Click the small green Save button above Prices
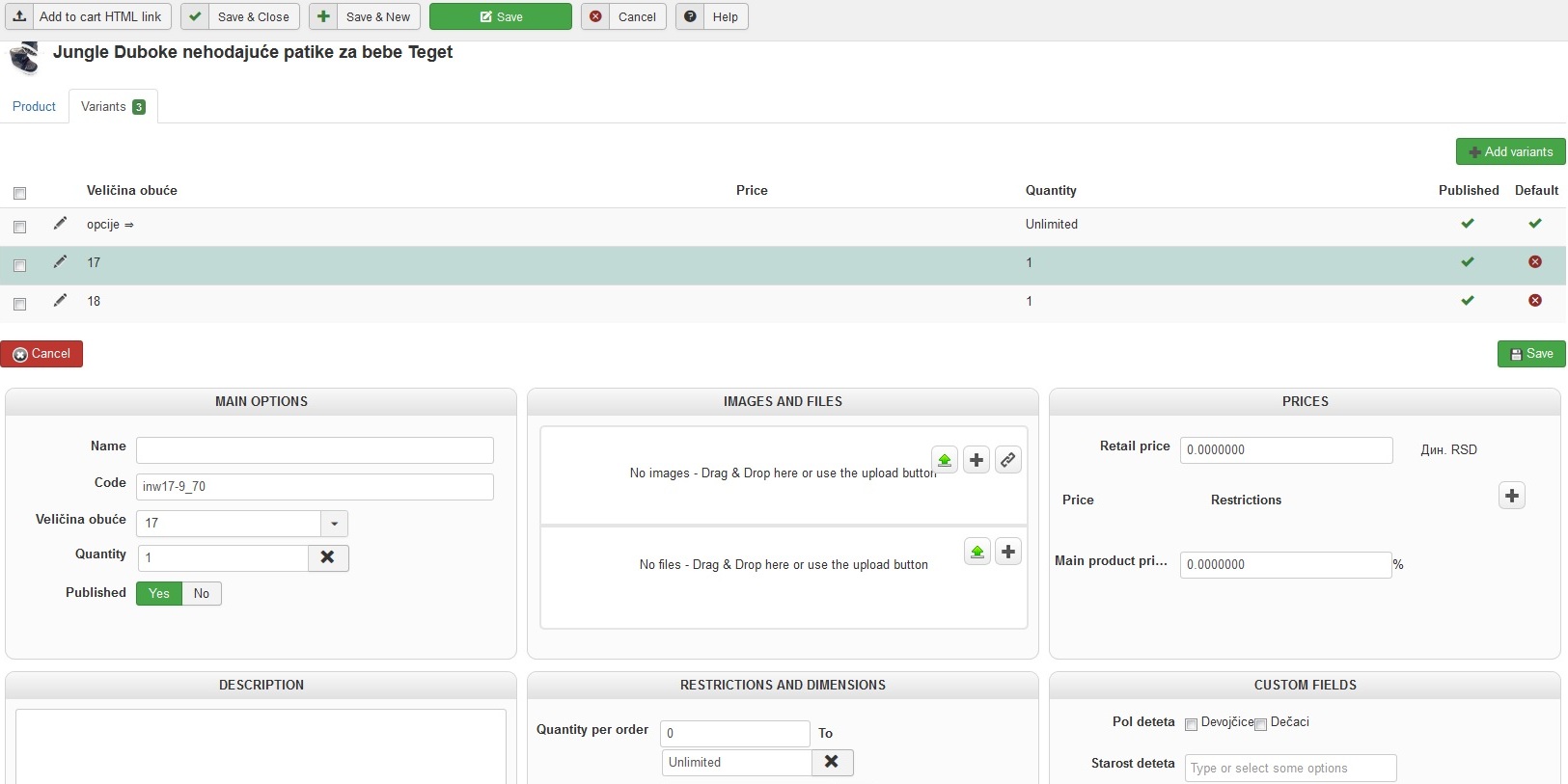The width and height of the screenshot is (1568, 784). pos(1531,354)
